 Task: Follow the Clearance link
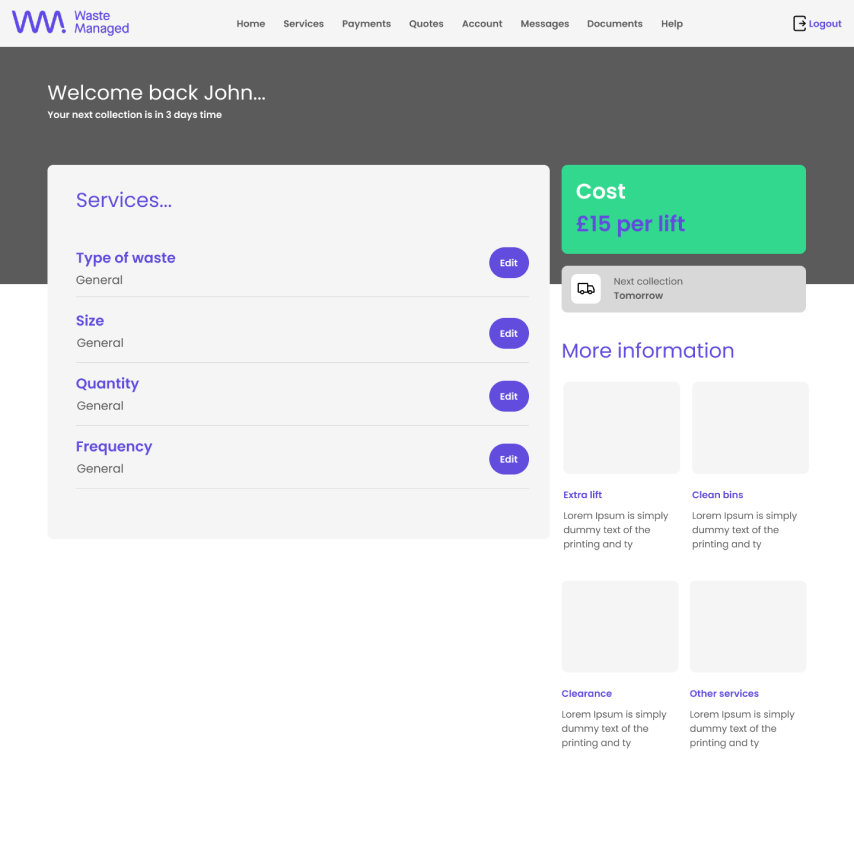pos(587,693)
